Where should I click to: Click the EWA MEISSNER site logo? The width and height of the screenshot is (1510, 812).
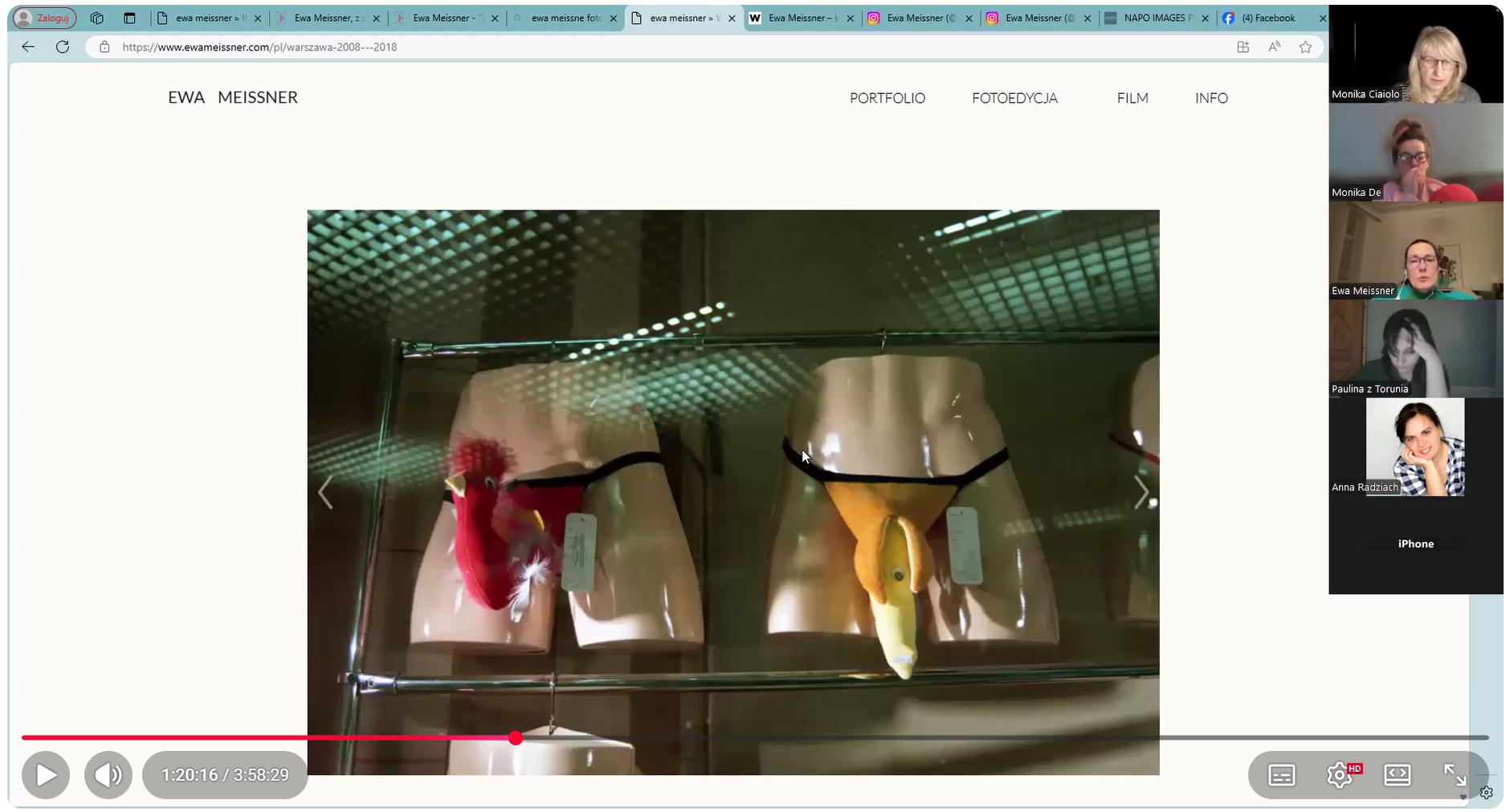[x=233, y=97]
